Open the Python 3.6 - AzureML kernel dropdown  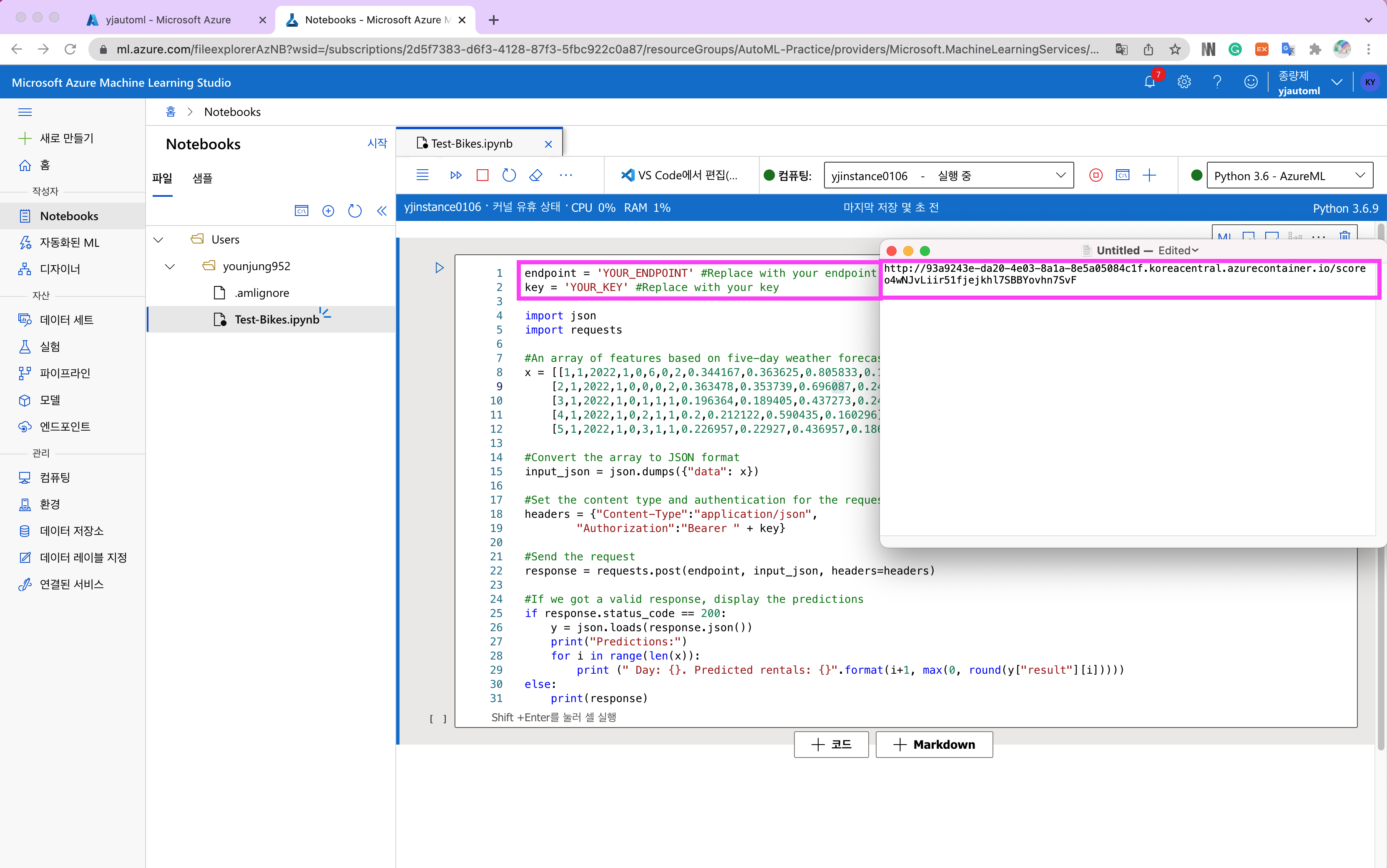pos(1289,175)
